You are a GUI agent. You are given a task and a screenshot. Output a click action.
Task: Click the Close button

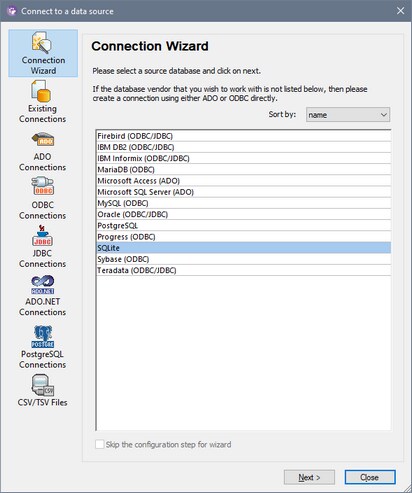click(x=370, y=477)
